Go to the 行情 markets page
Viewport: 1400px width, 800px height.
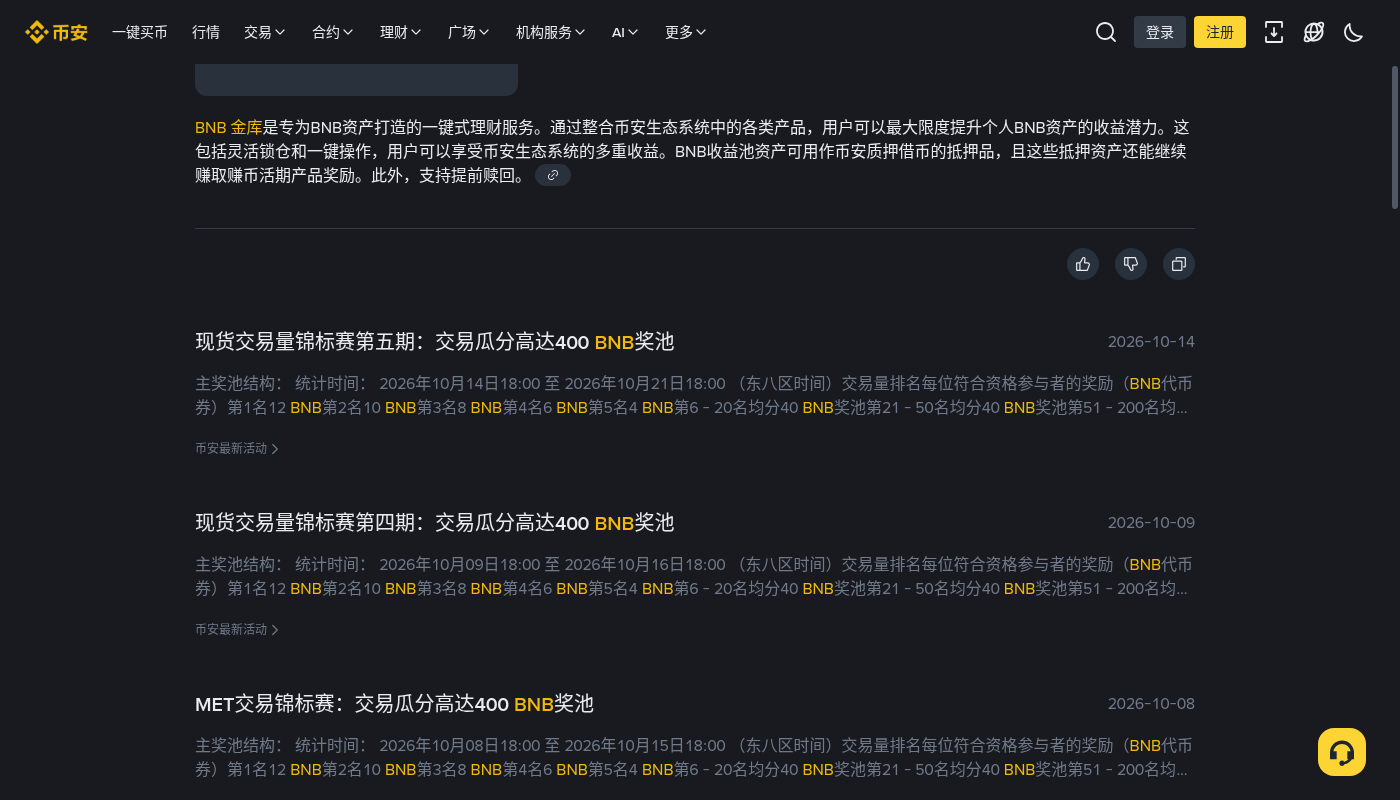tap(206, 32)
